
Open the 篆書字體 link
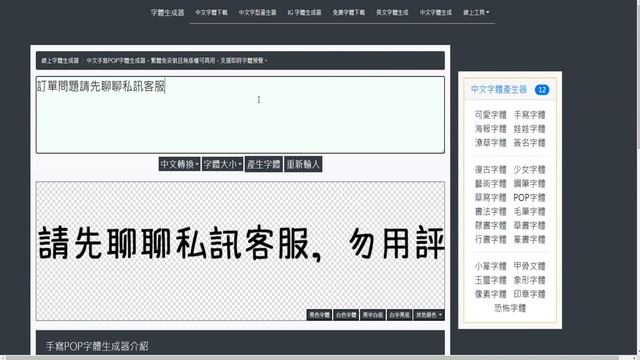click(529, 239)
